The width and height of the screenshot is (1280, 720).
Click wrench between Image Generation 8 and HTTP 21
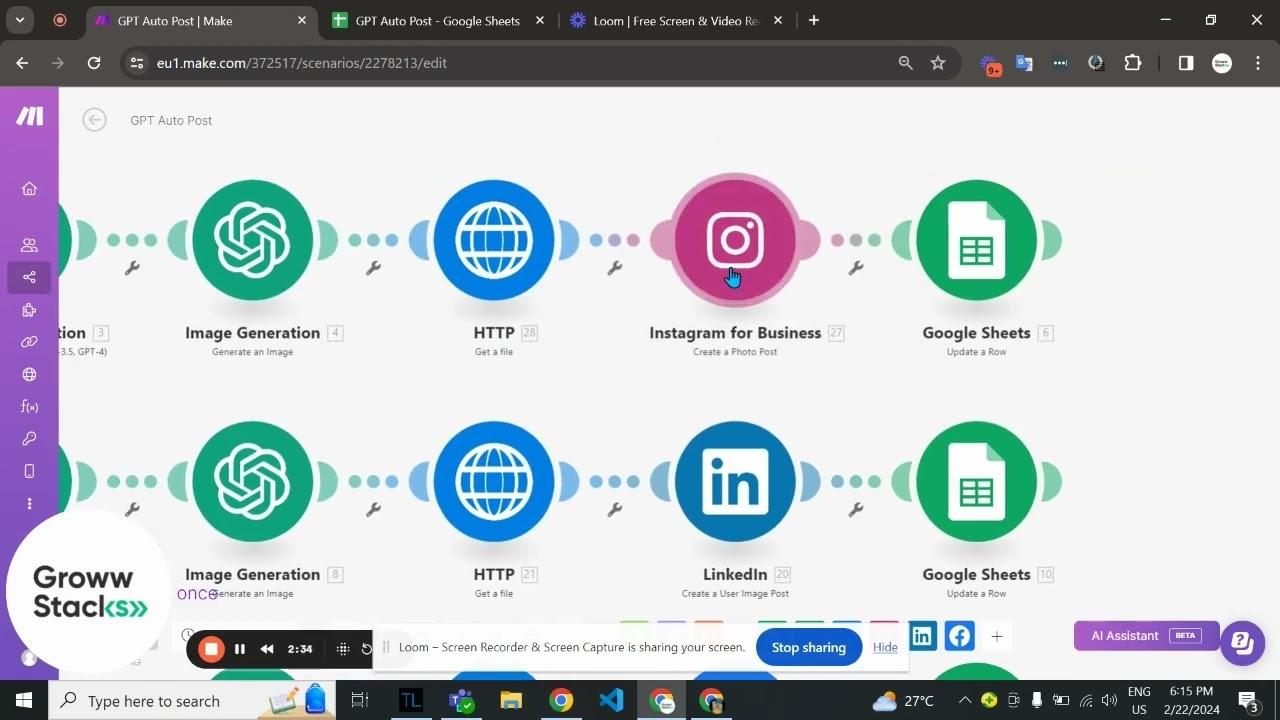click(x=373, y=510)
